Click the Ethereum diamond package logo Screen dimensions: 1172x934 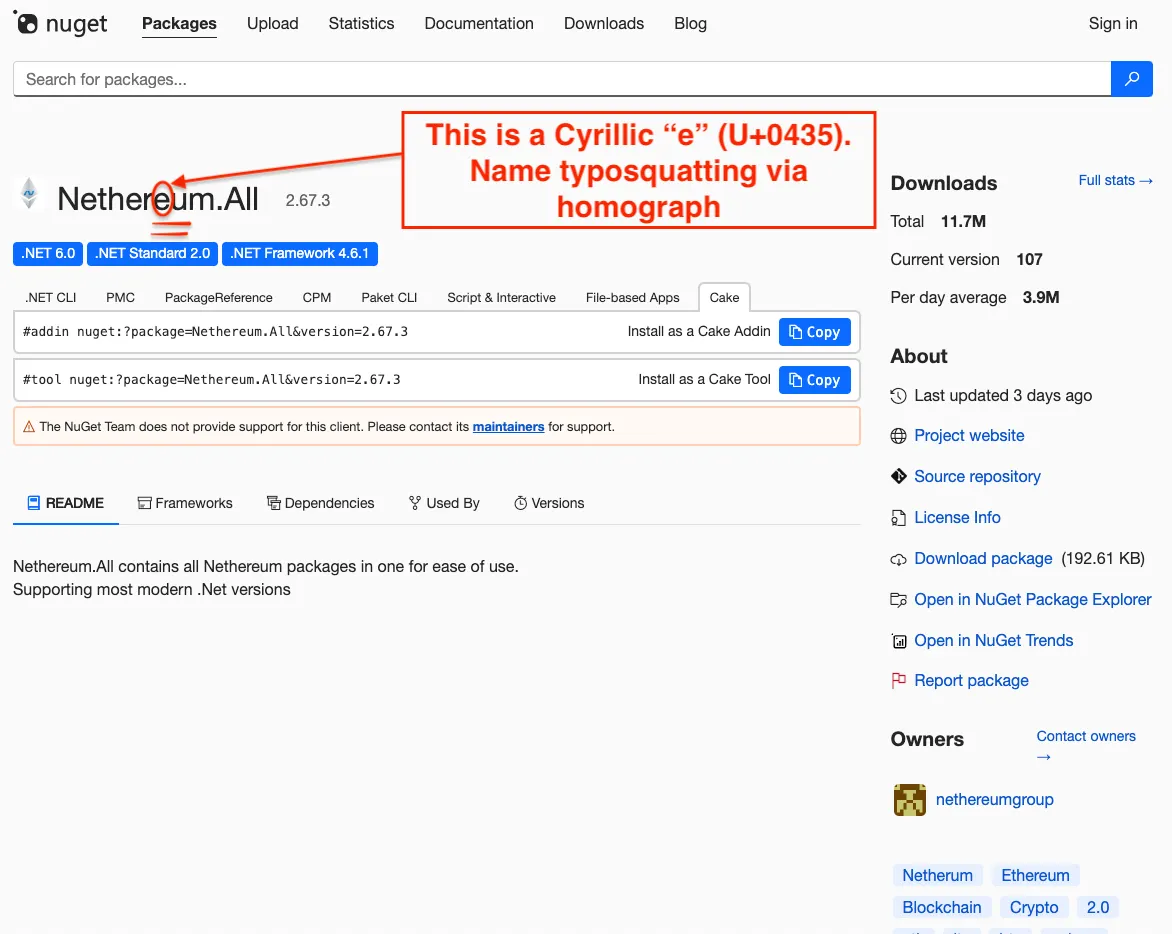pos(29,195)
